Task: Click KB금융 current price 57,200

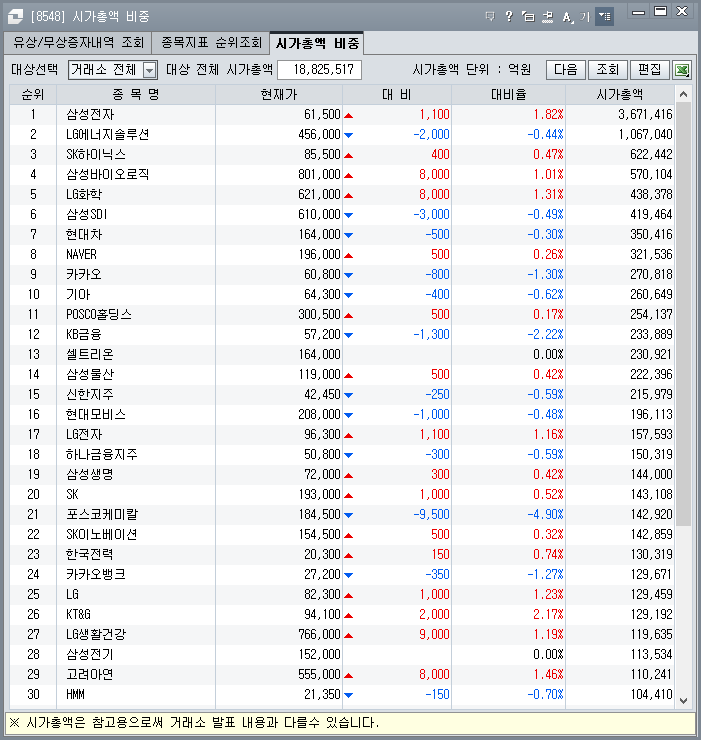Action: 322,335
